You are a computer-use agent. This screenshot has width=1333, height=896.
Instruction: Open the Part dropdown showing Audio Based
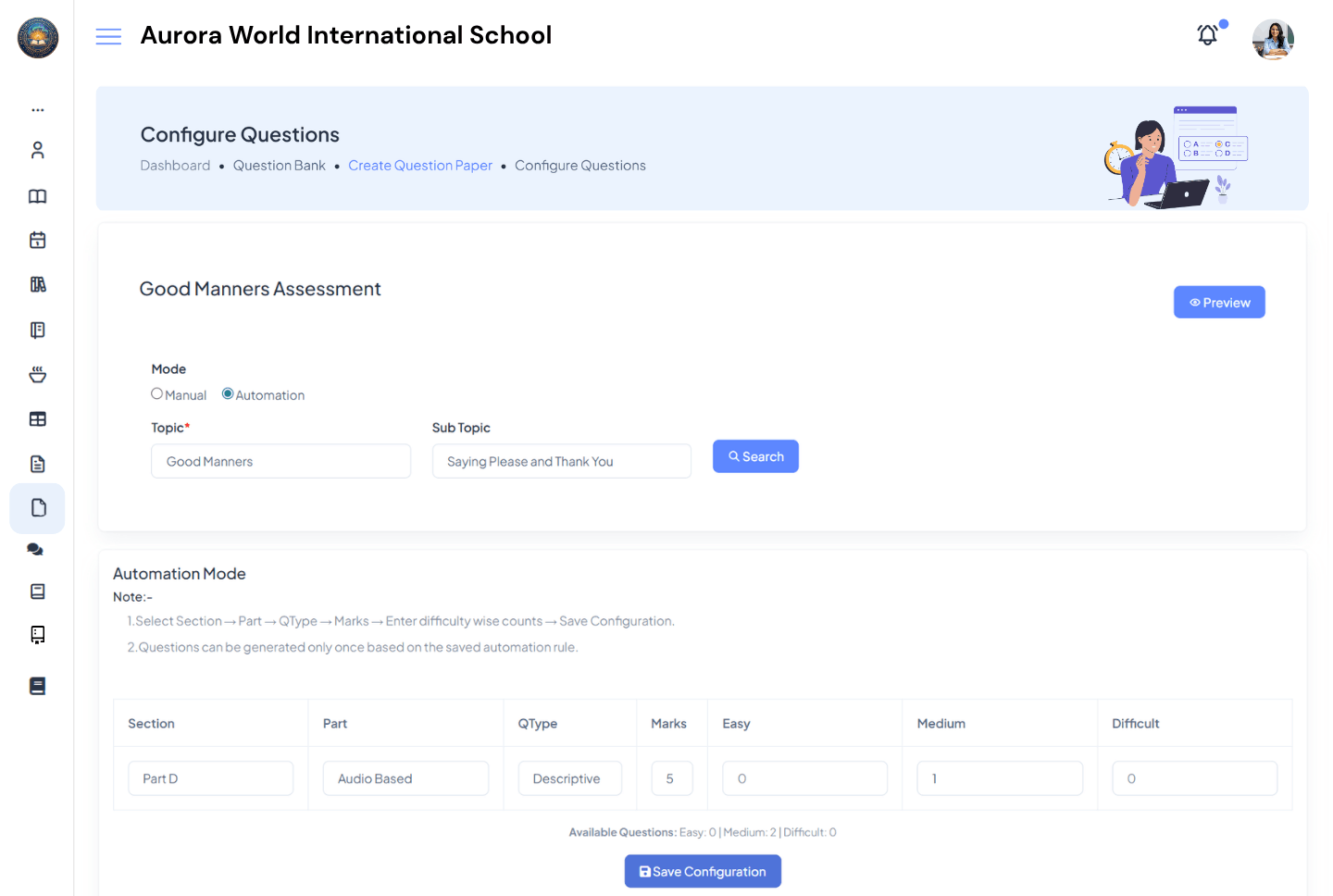coord(405,778)
